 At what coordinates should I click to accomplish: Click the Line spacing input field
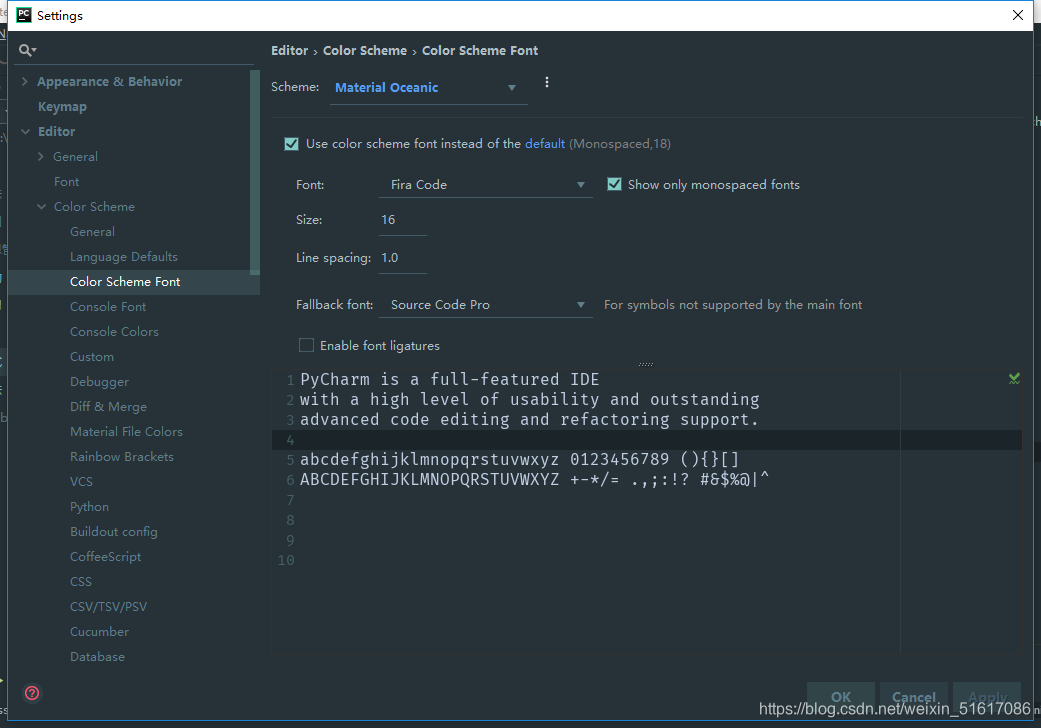click(402, 257)
